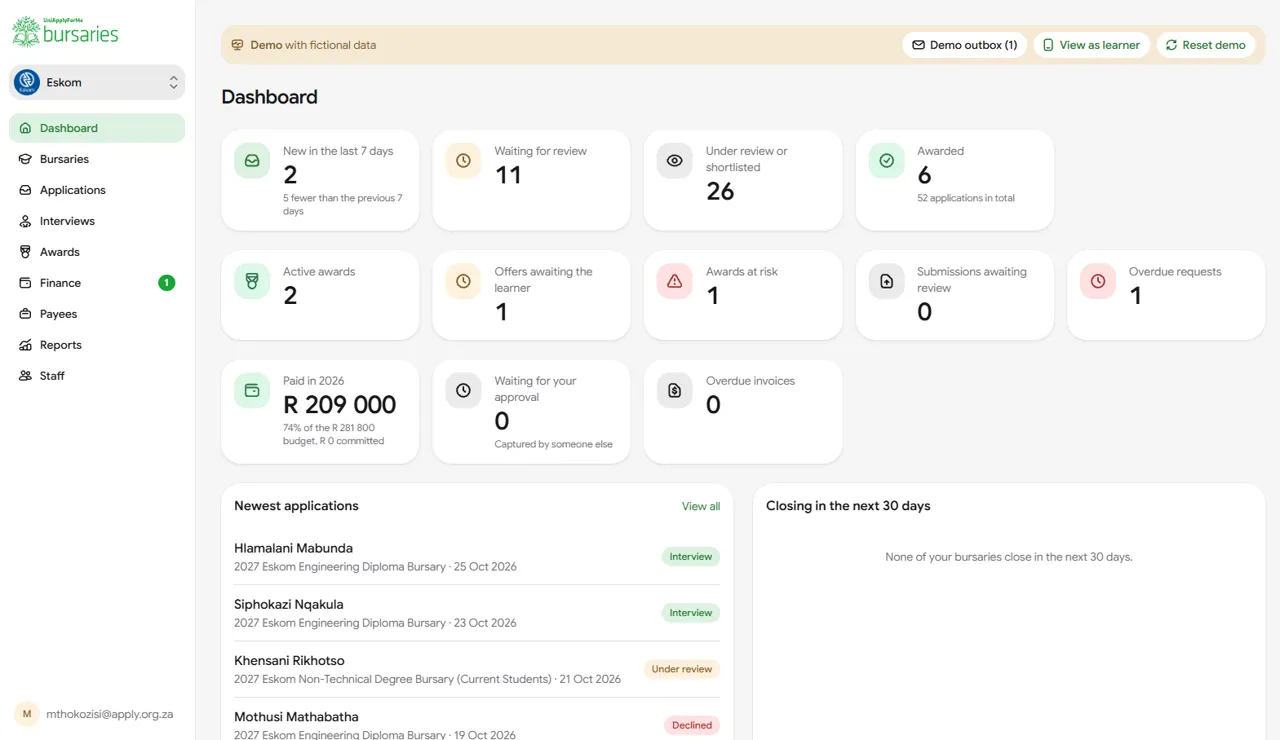Open Siphokazi Nqakula's application

click(x=477, y=613)
